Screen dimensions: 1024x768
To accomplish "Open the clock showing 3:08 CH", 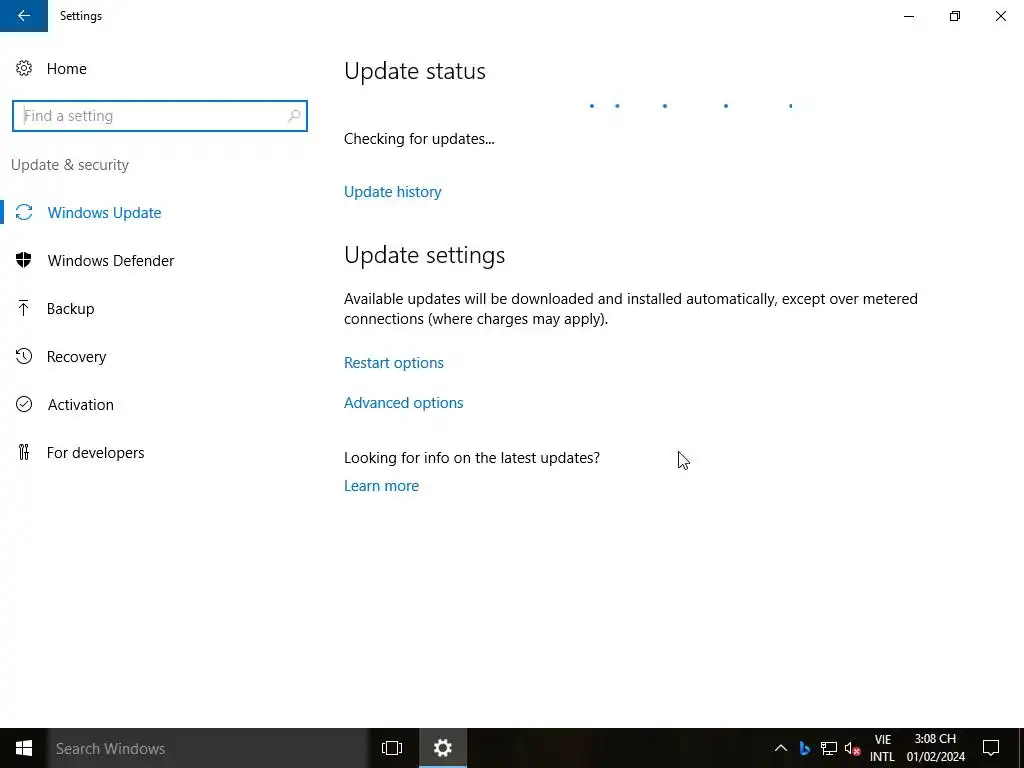I will [936, 748].
